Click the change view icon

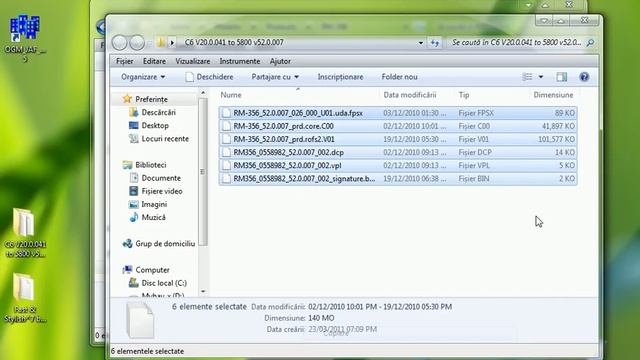(x=527, y=77)
